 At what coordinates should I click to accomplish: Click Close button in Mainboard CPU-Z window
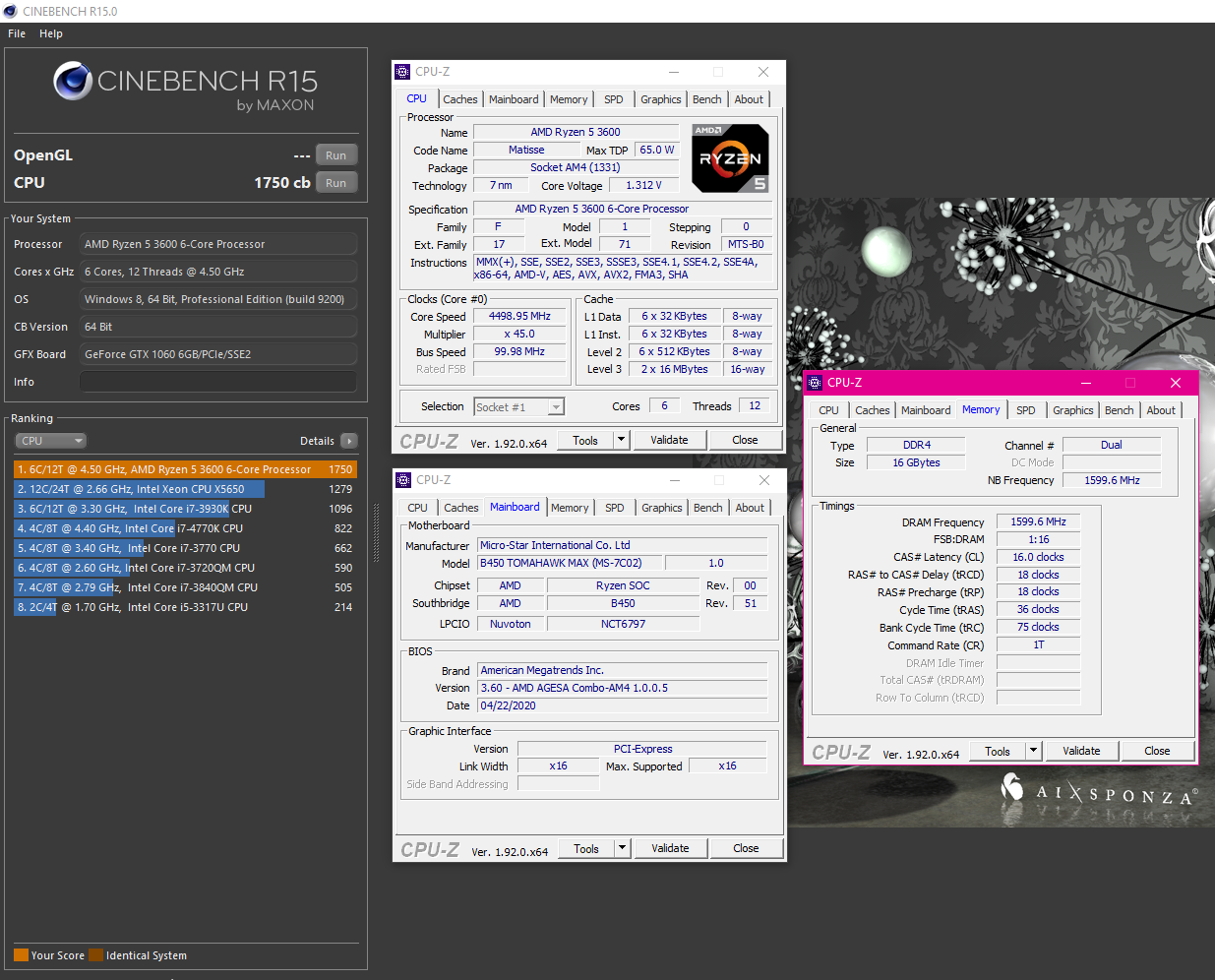pos(746,848)
